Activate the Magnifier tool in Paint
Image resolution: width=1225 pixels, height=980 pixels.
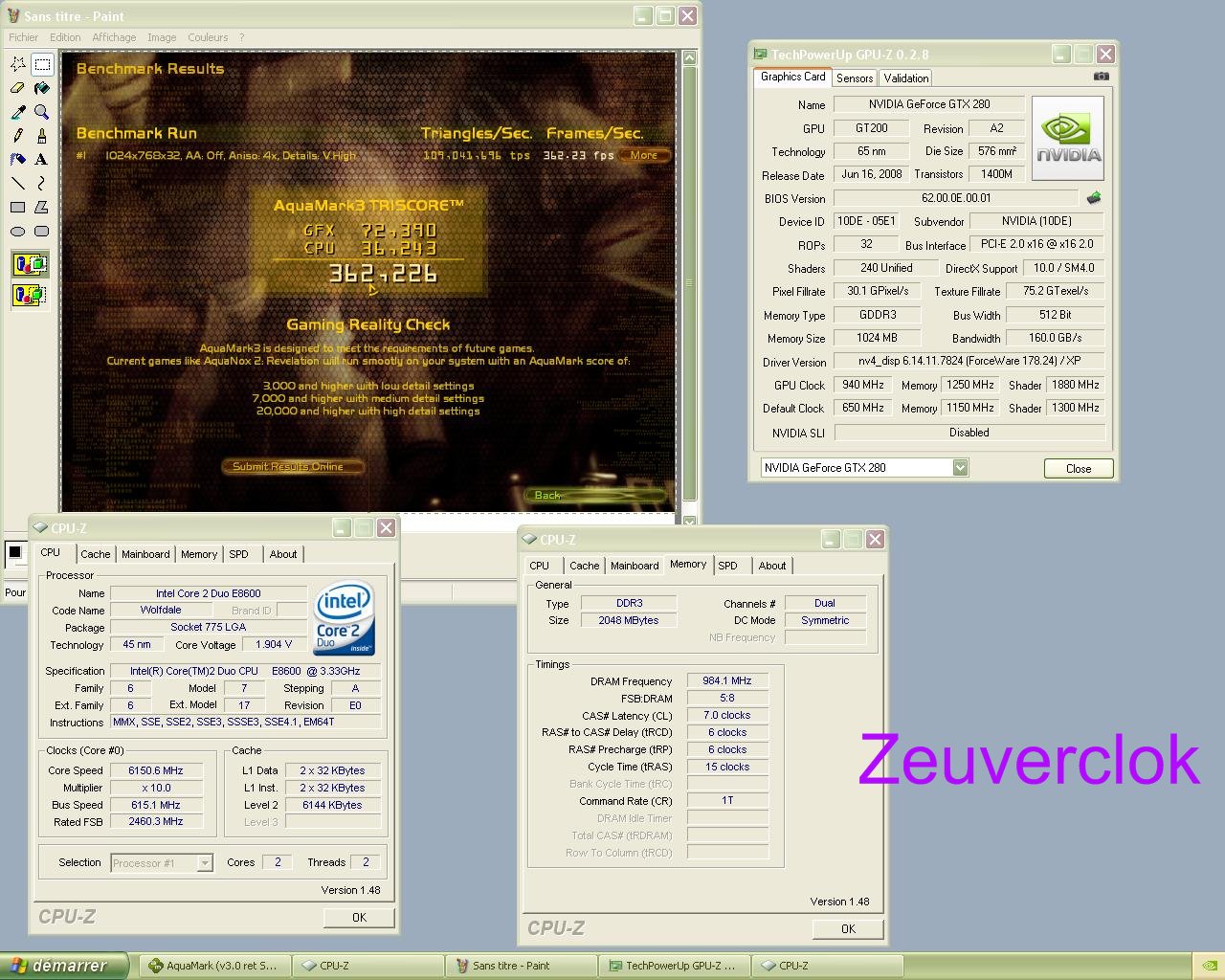tap(41, 112)
